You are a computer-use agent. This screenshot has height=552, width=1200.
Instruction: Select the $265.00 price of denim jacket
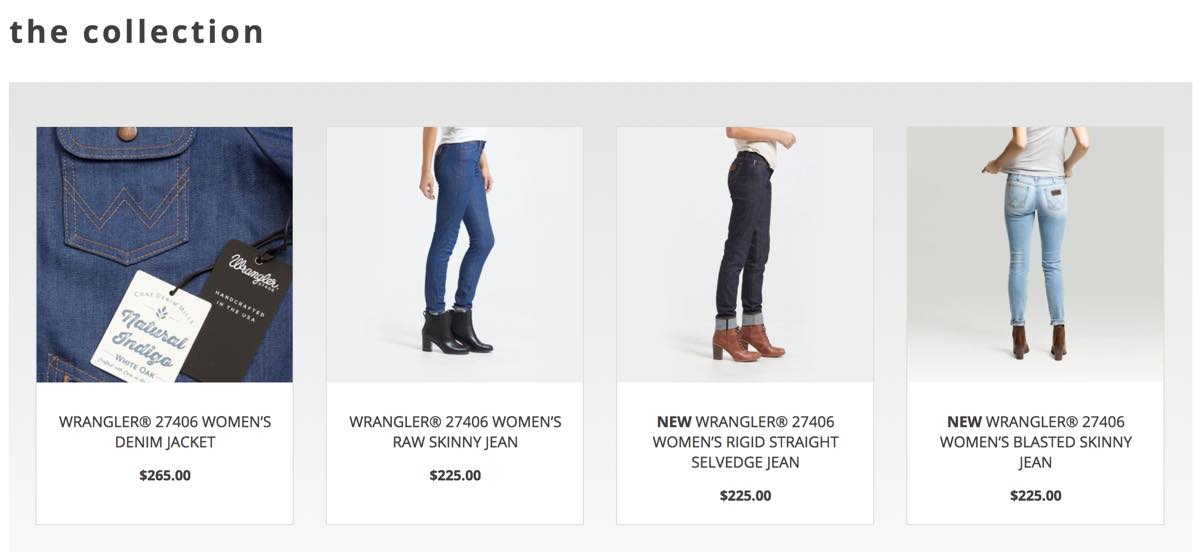pos(165,475)
